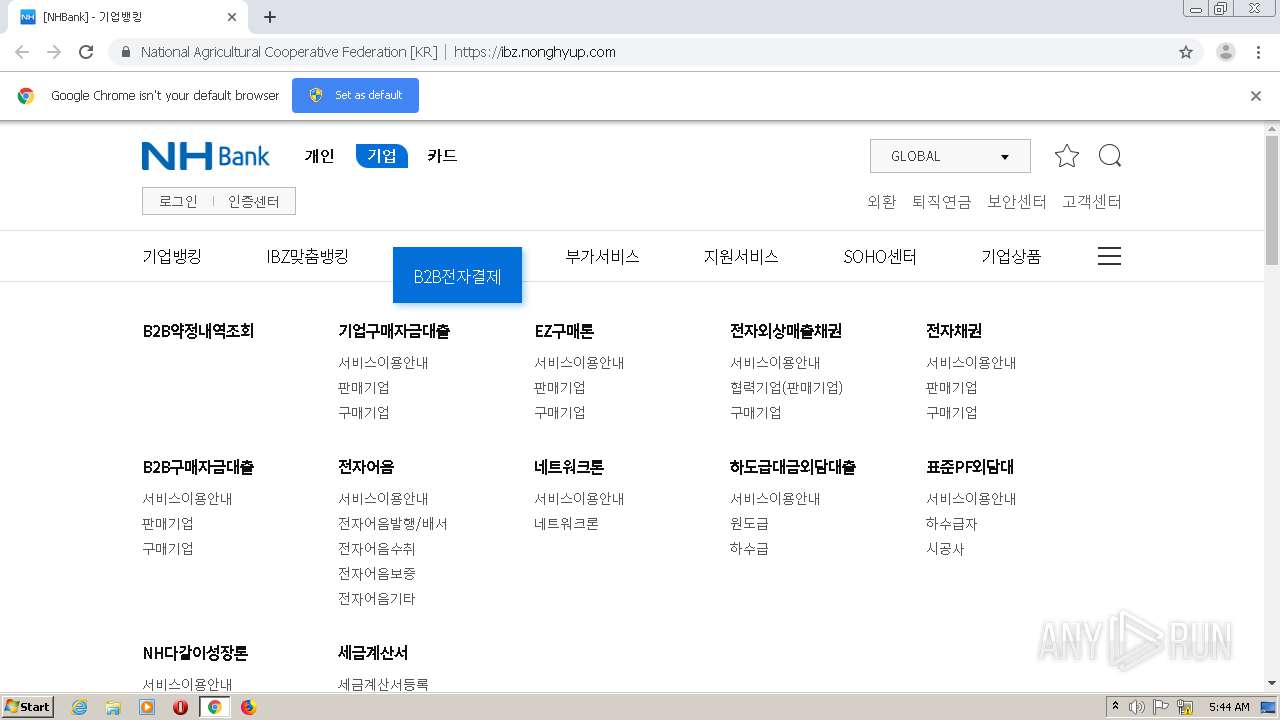
Task: Click the browser address bar URL
Action: (535, 52)
